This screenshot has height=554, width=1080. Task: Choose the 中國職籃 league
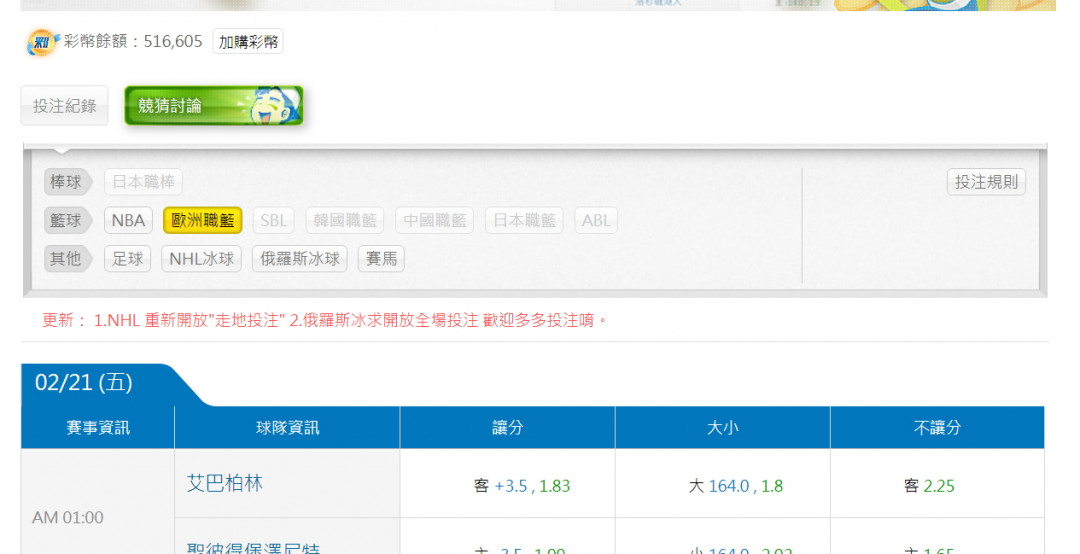click(435, 221)
